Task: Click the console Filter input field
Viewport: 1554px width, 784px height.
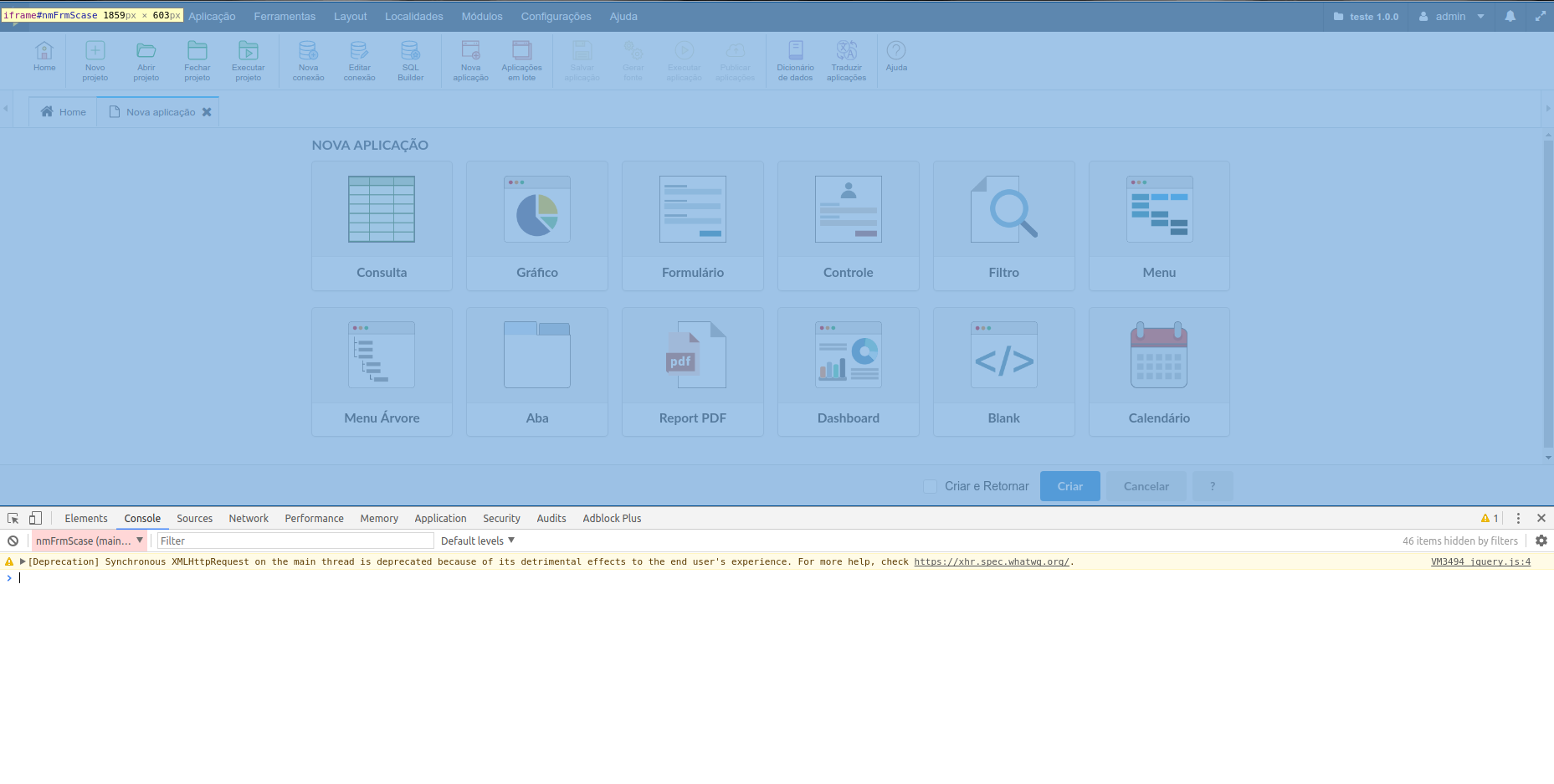Action: [295, 541]
